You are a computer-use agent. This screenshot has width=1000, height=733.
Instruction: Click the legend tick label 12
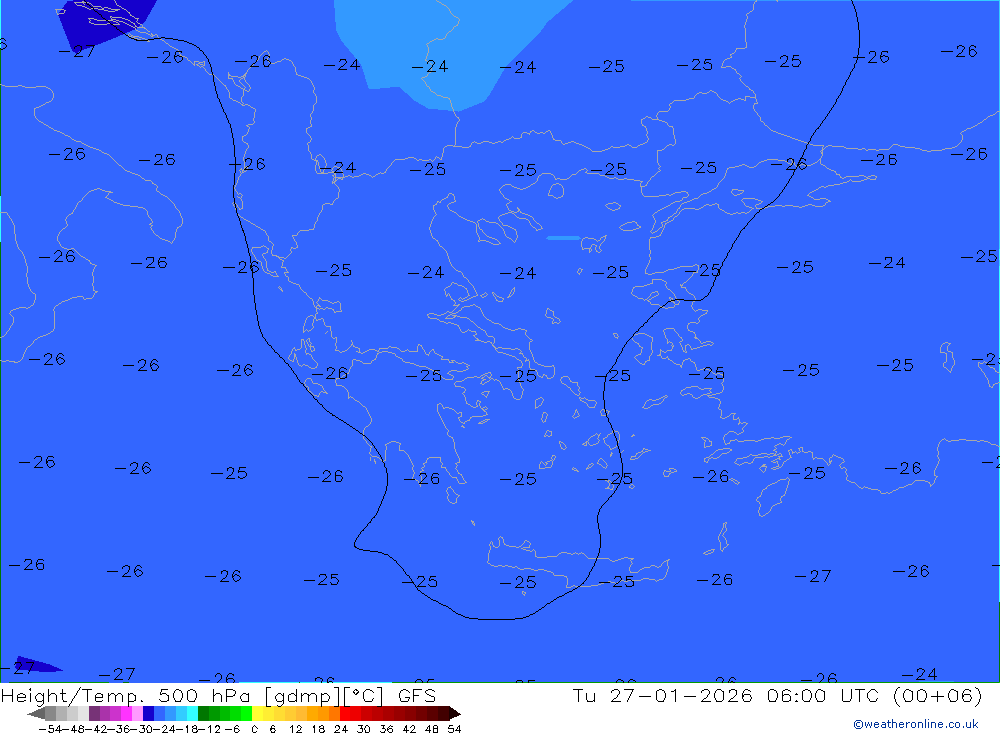tap(295, 729)
